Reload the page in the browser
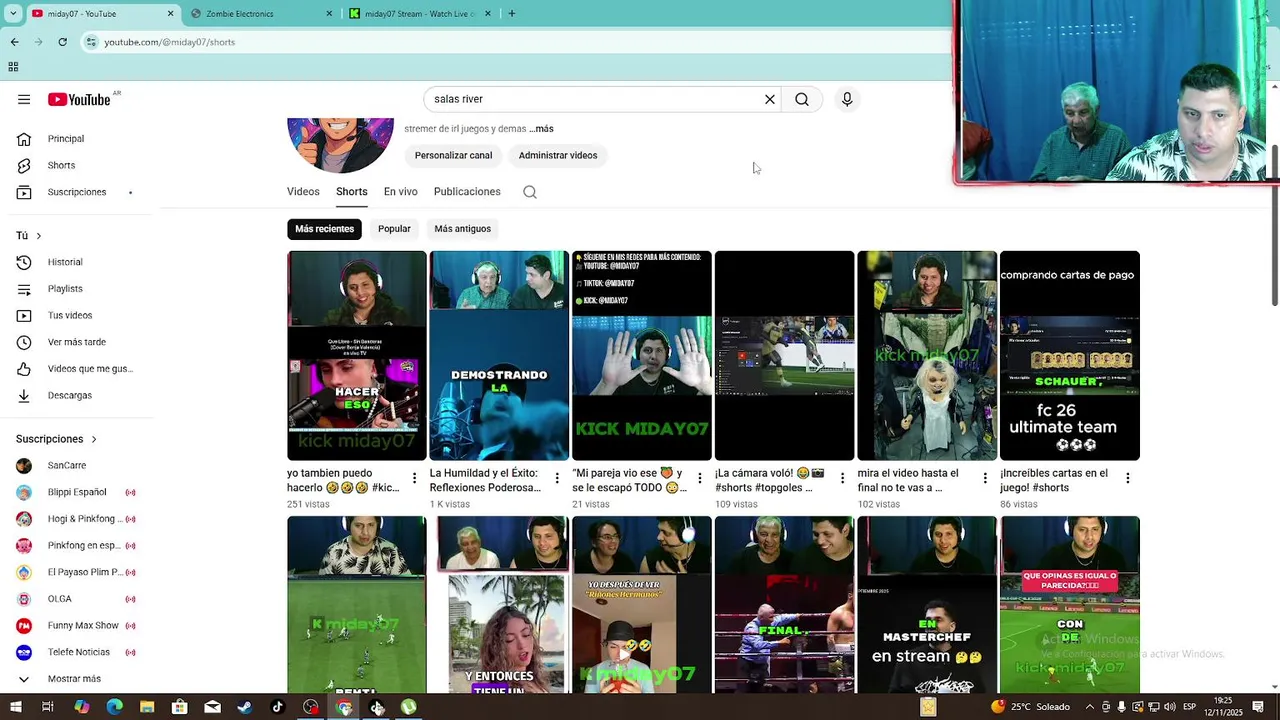The height and width of the screenshot is (720, 1280). point(62,42)
